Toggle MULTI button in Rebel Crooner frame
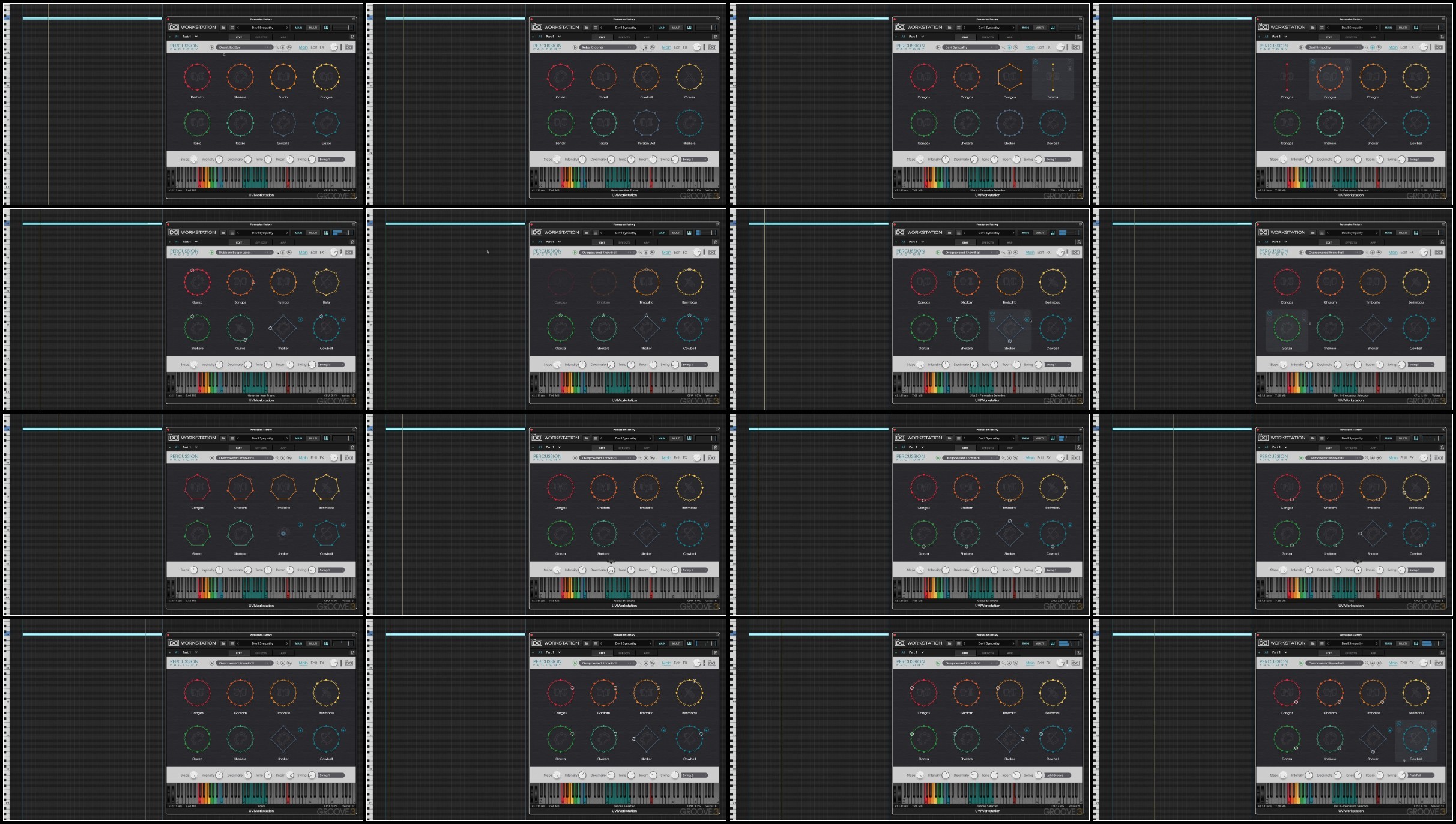1456x824 pixels. pos(676,28)
